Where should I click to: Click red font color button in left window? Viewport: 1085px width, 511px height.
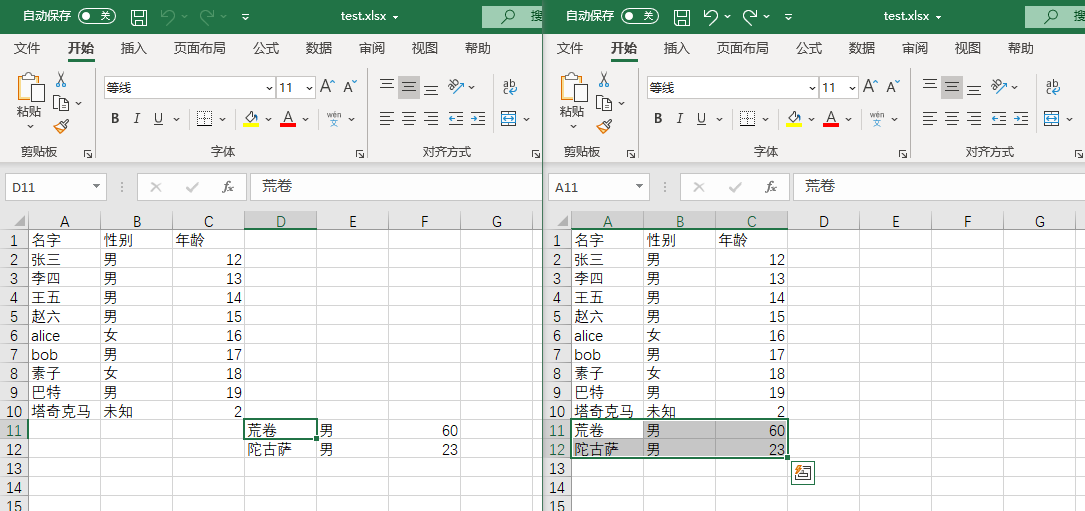288,119
